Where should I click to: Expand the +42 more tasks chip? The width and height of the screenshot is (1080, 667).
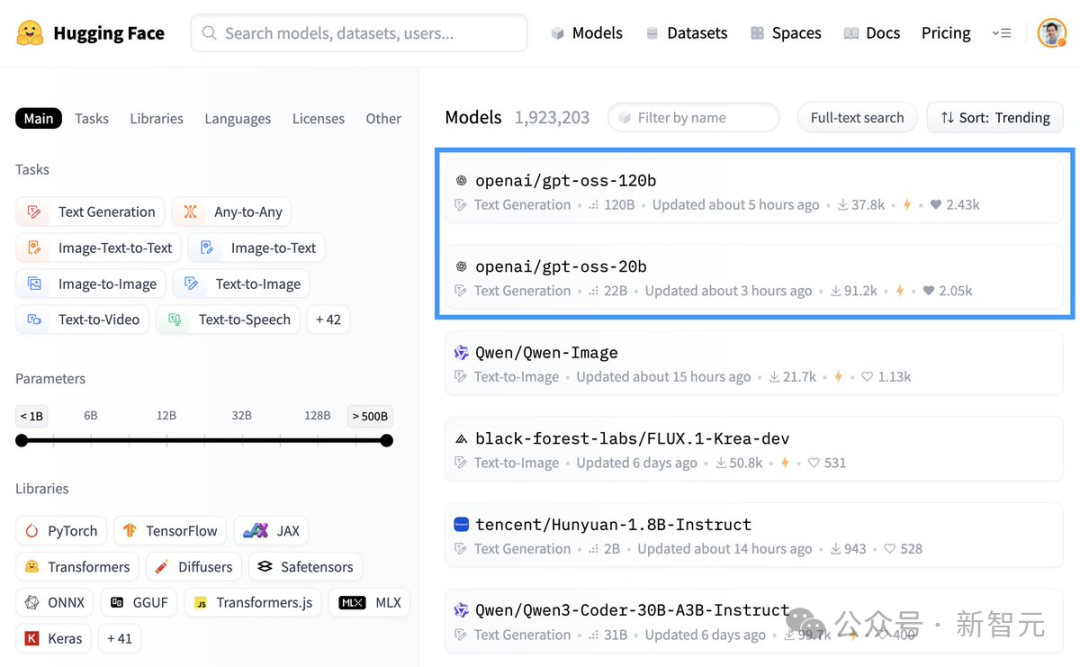pyautogui.click(x=328, y=320)
